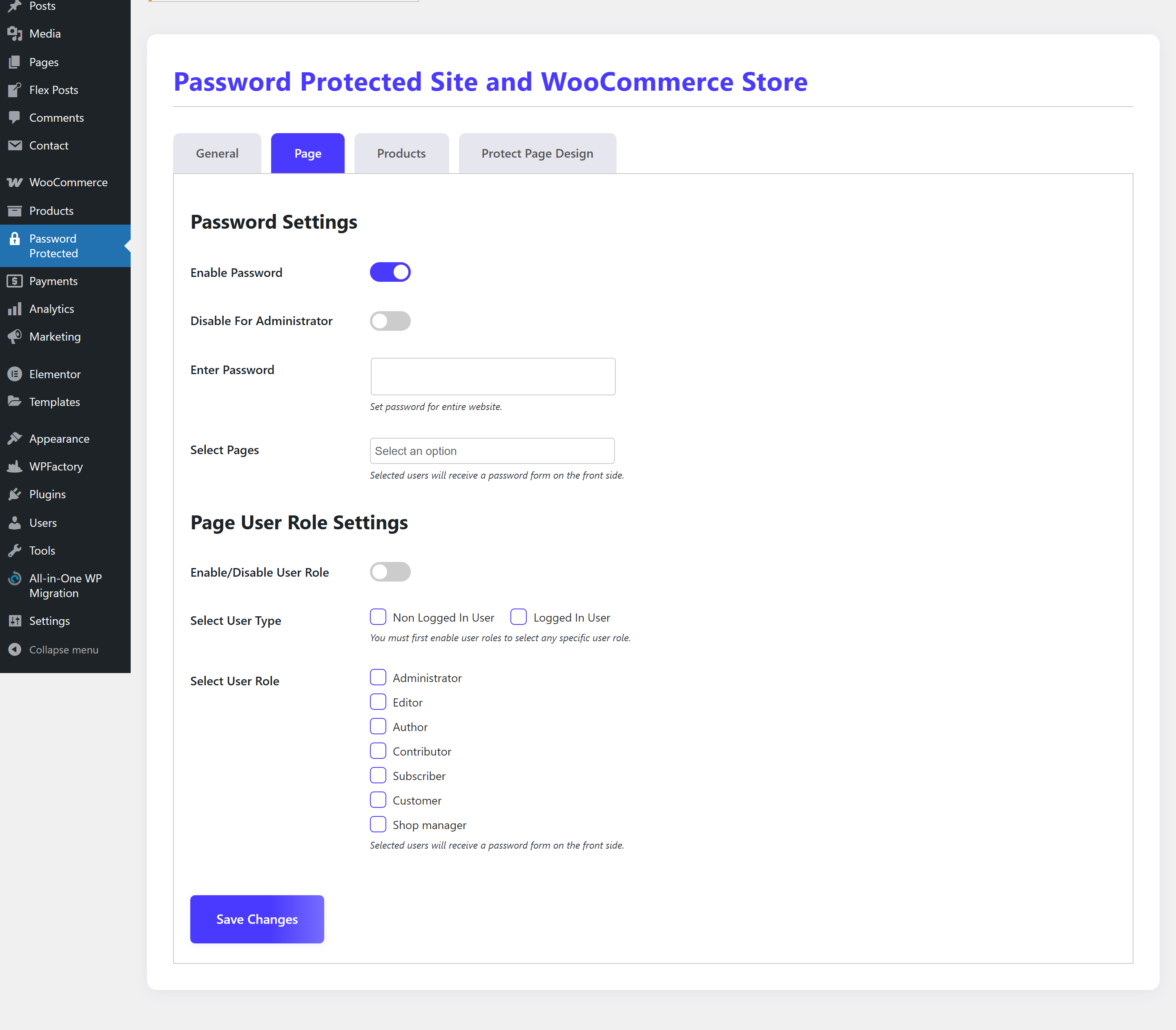Open Password Protected sidebar menu item
Screen dimensions: 1176x1030
pyautogui.click(x=65, y=246)
